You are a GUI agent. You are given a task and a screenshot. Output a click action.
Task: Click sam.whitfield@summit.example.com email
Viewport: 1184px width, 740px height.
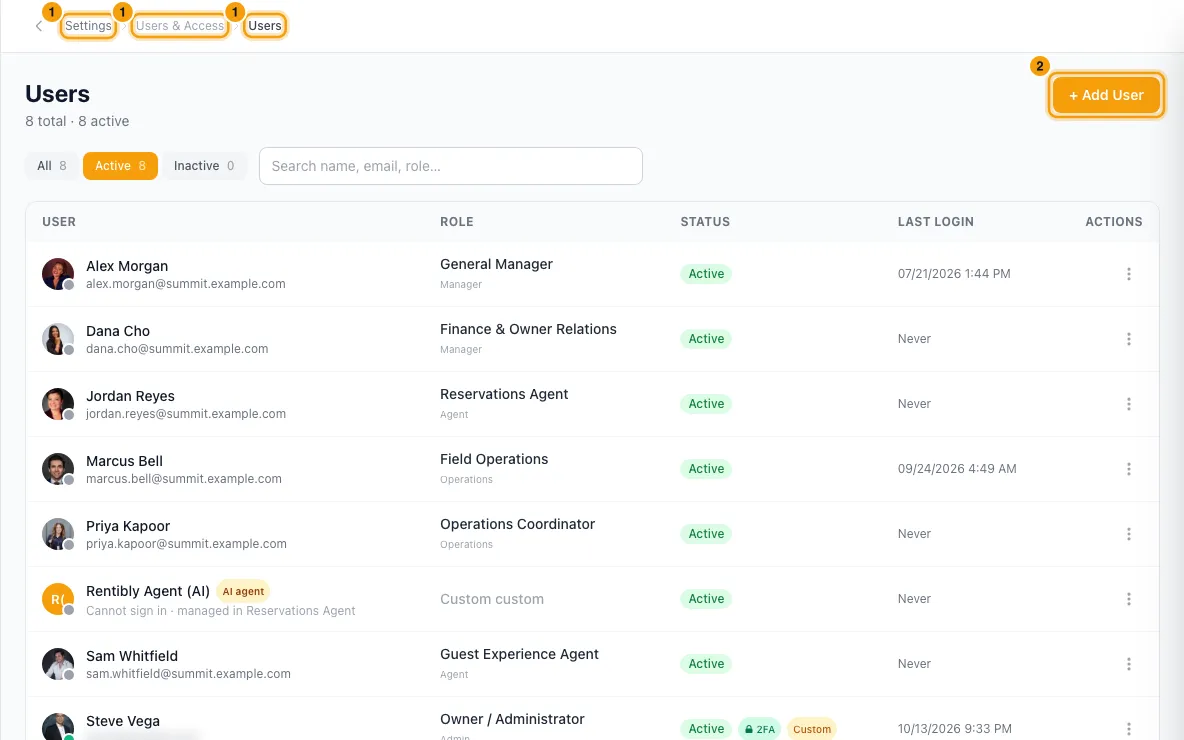coord(188,674)
